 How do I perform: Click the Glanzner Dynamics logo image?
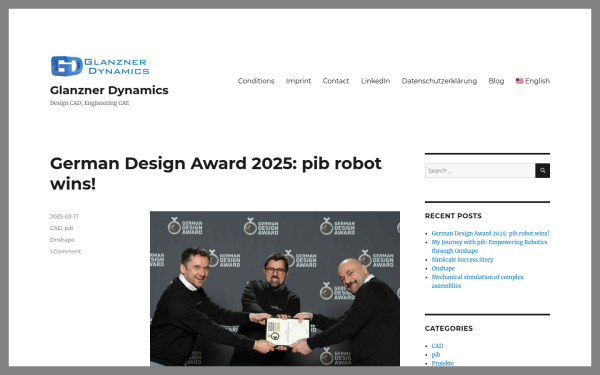(100, 66)
